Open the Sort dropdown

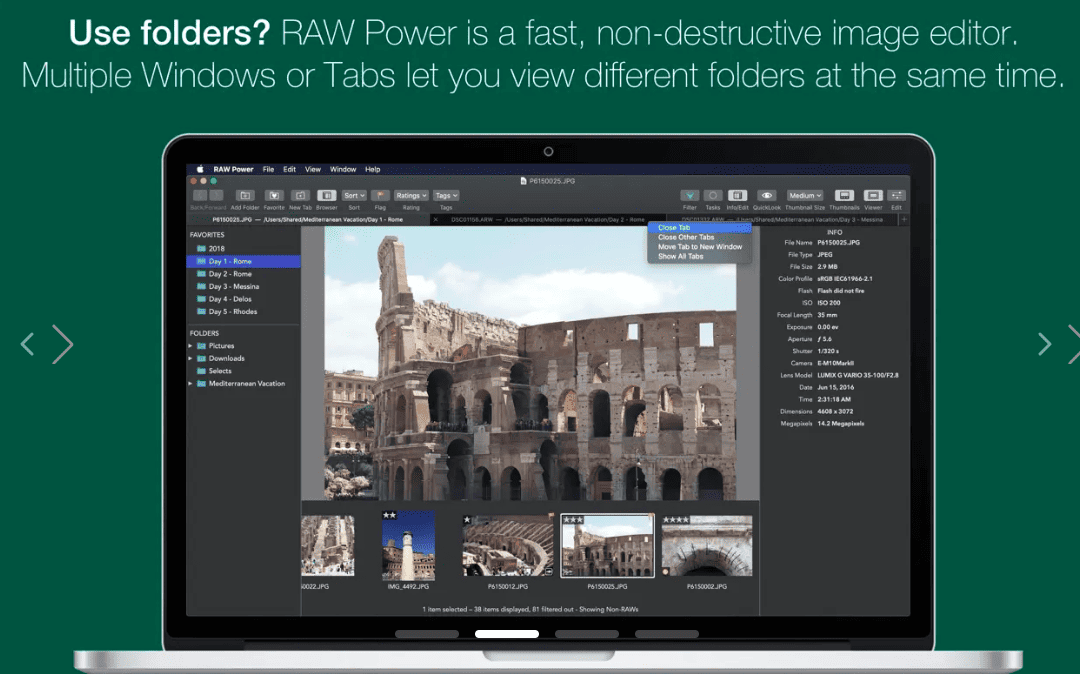click(x=354, y=196)
